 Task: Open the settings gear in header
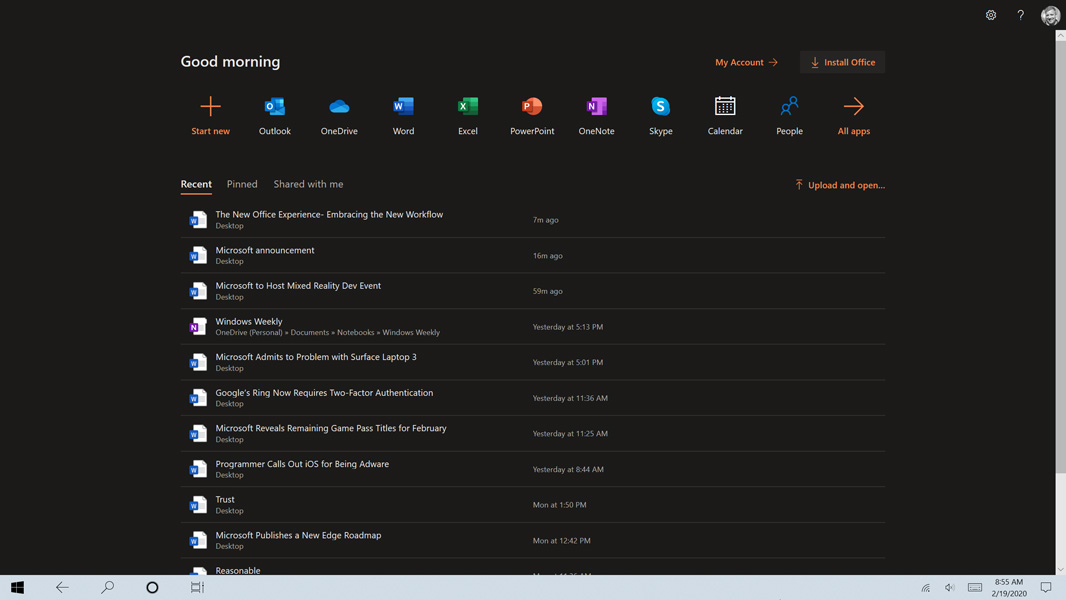[991, 15]
